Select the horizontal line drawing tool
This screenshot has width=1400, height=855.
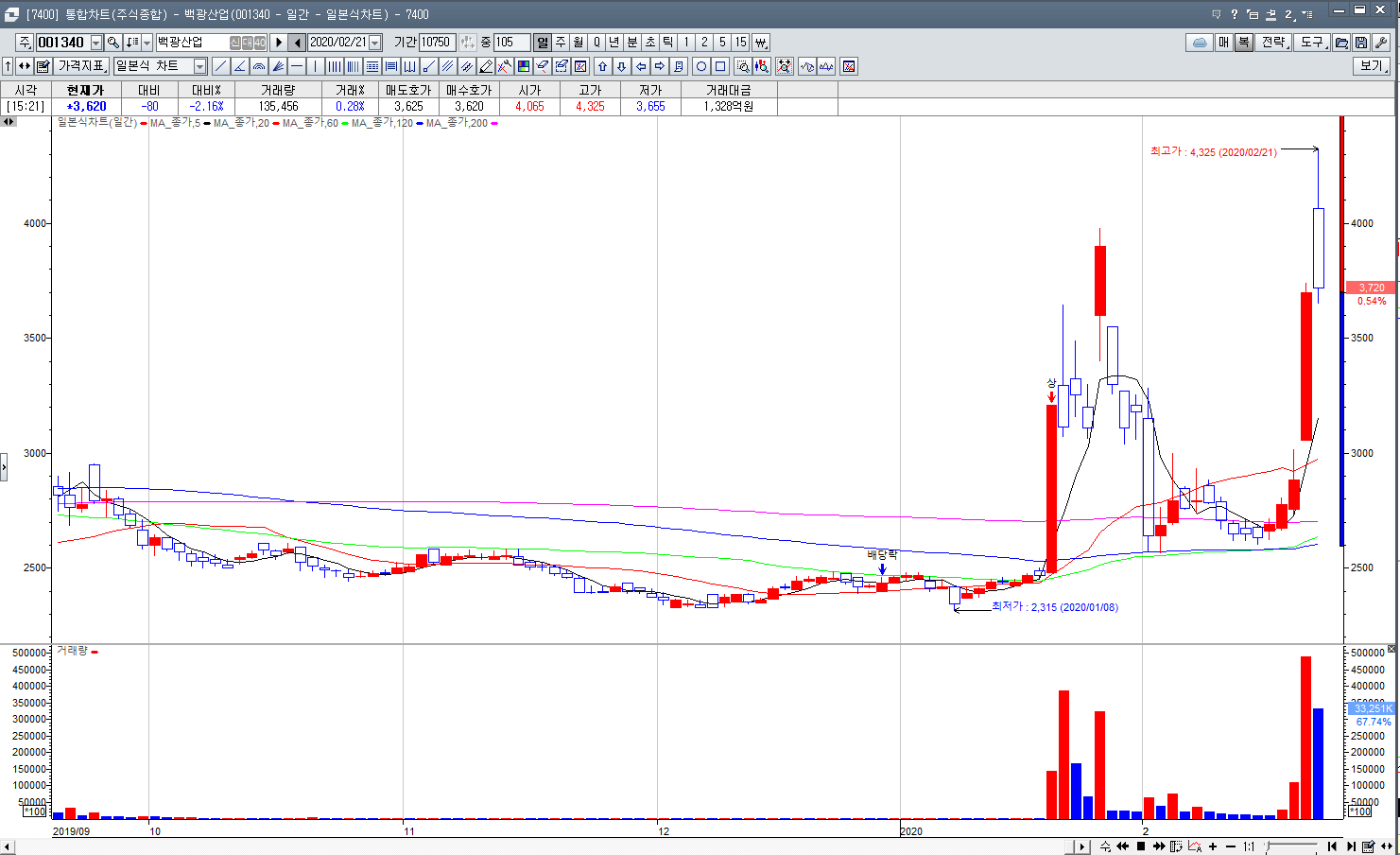(x=297, y=66)
